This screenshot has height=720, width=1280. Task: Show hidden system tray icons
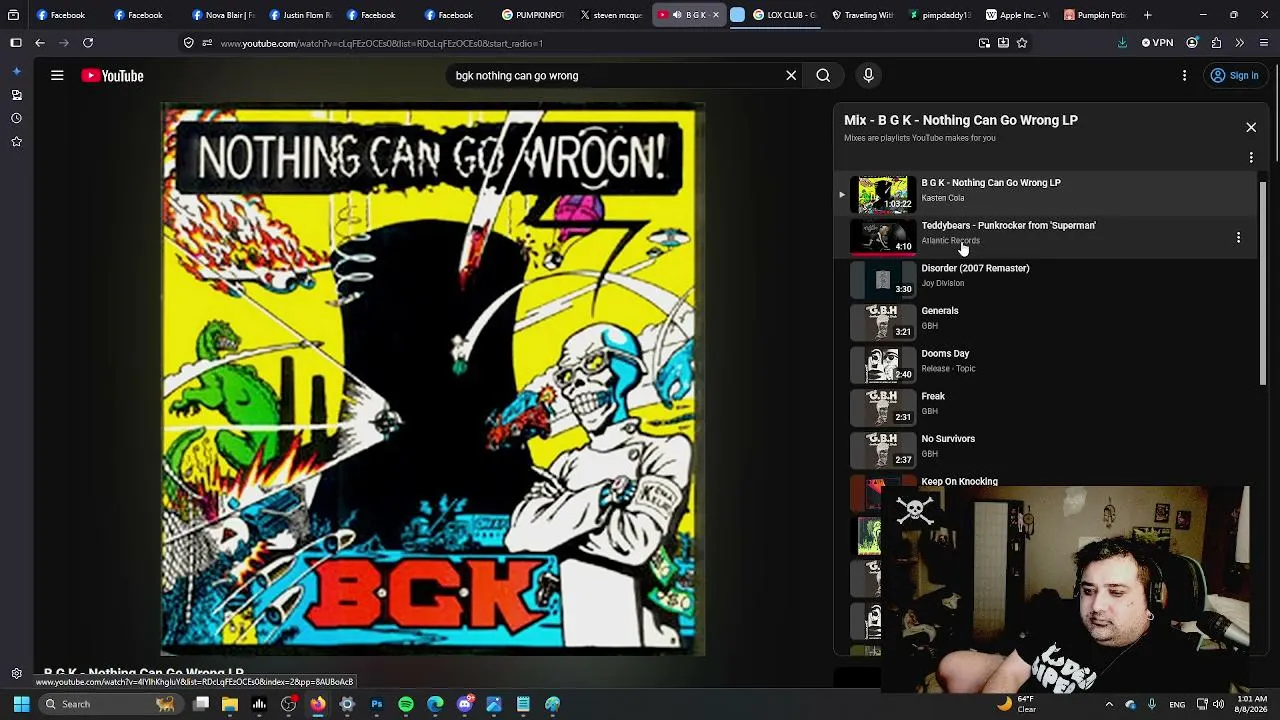pos(1109,704)
